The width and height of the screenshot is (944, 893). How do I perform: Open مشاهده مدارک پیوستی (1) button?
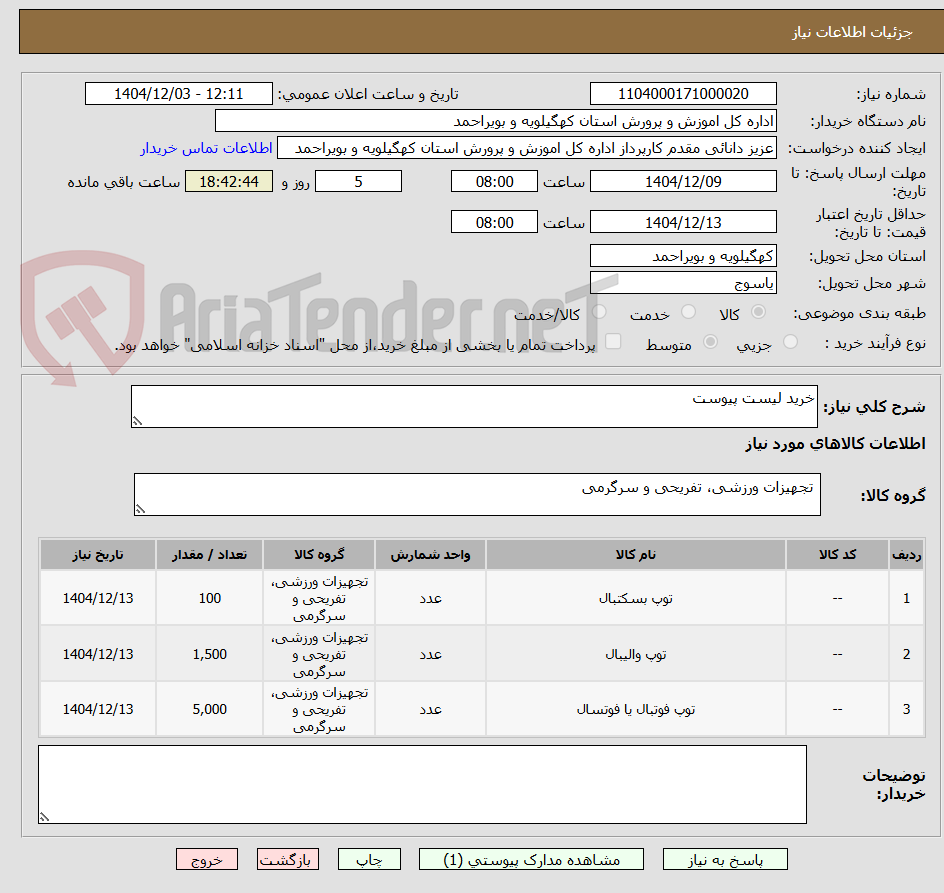click(x=531, y=859)
